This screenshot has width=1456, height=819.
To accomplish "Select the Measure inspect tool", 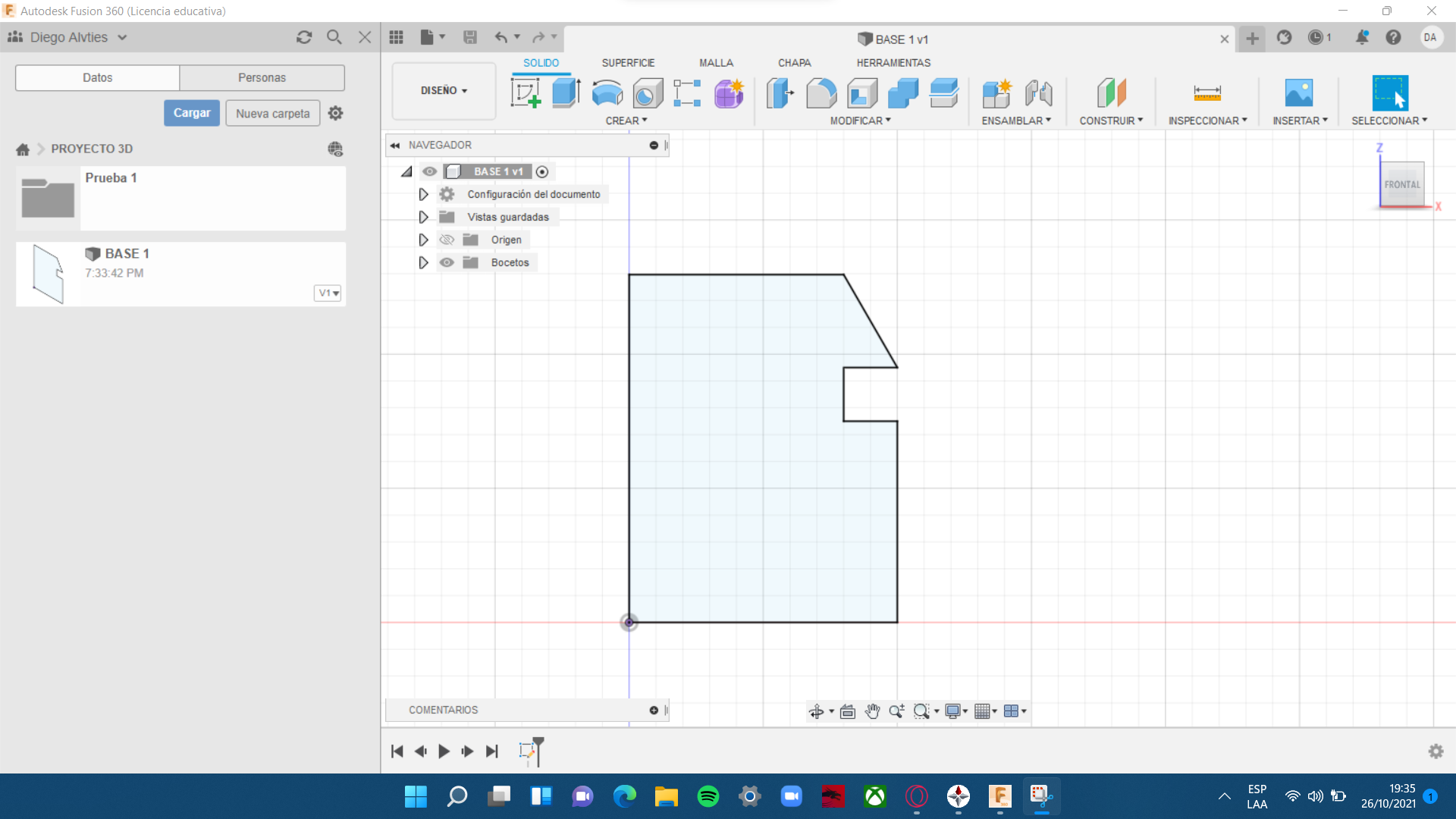I will click(1207, 93).
